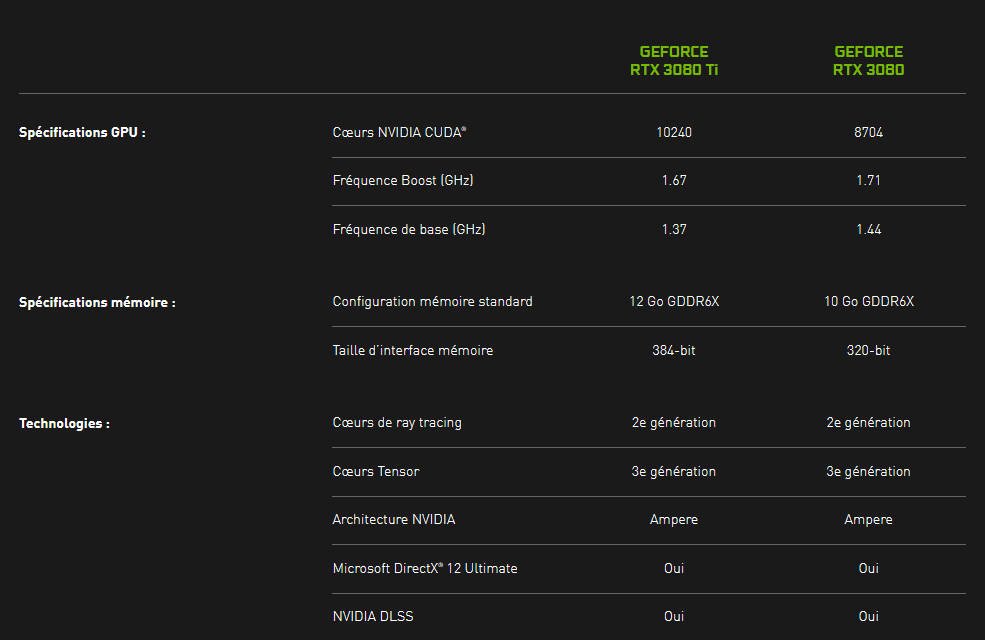
Task: Select the Spécifications GPU section heading
Action: [82, 132]
